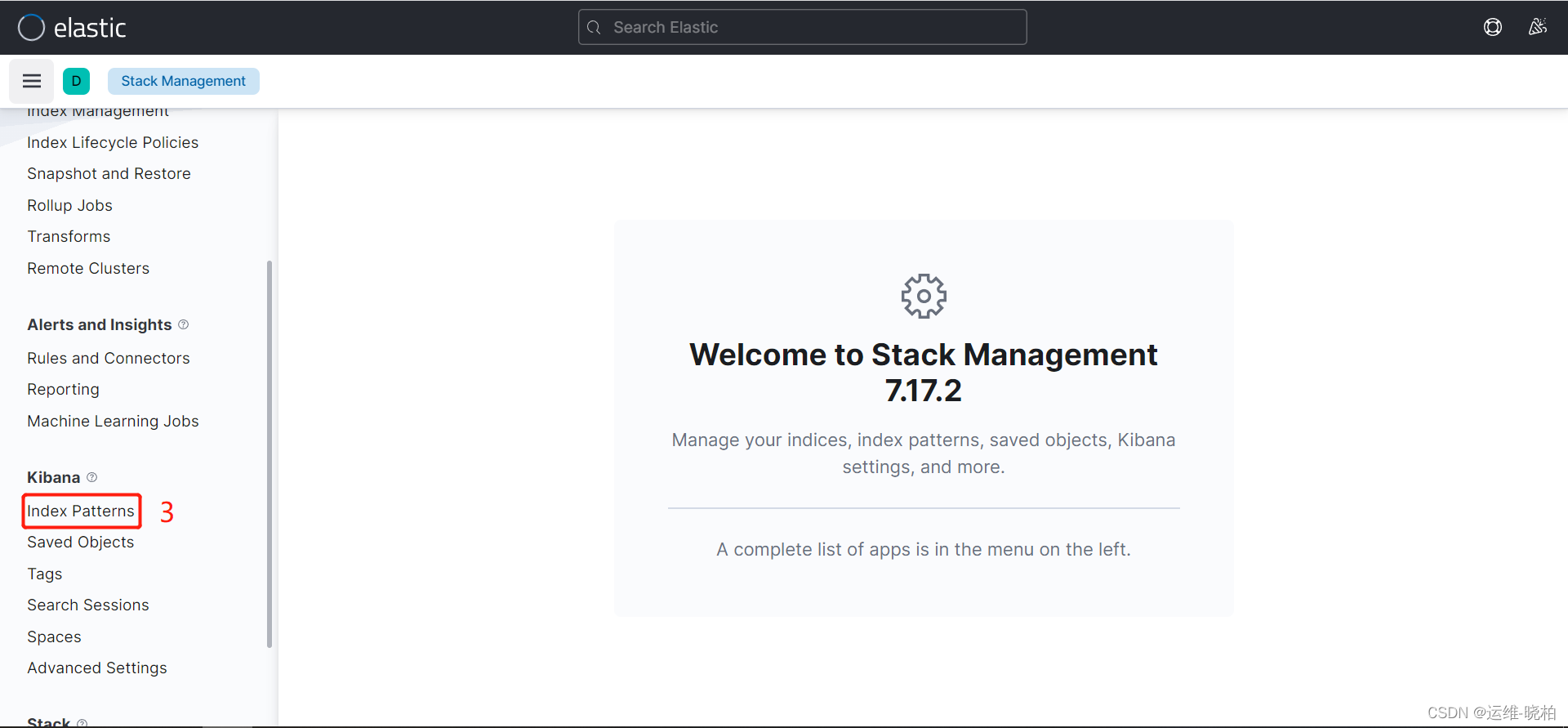
Task: Open Machine Learning Jobs
Action: [113, 421]
